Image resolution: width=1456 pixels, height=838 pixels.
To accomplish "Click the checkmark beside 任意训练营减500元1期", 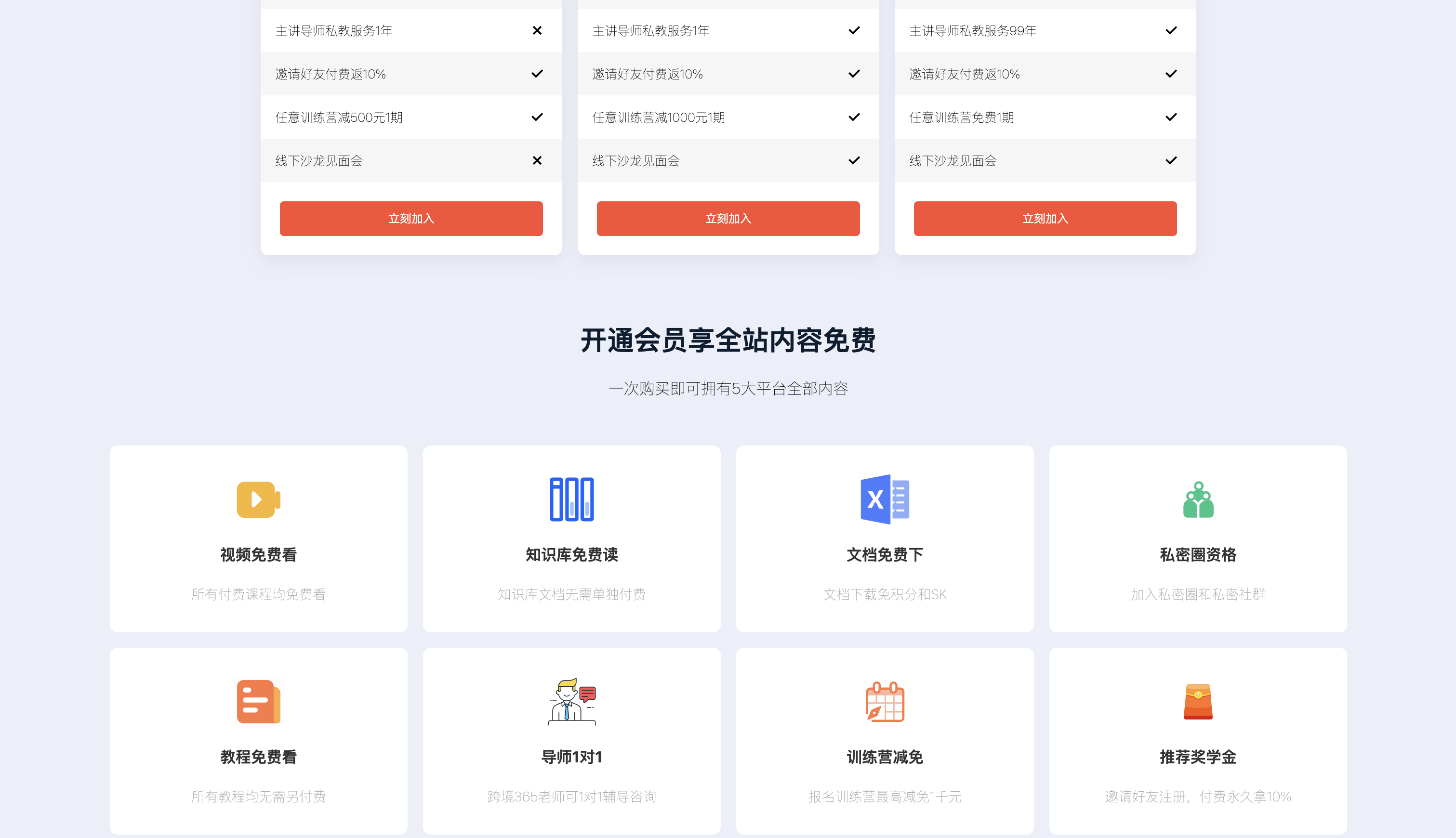I will tap(537, 117).
